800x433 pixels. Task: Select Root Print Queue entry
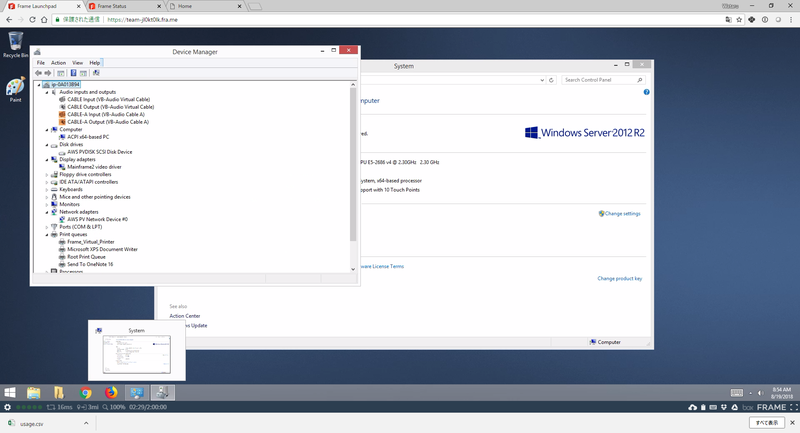click(86, 257)
